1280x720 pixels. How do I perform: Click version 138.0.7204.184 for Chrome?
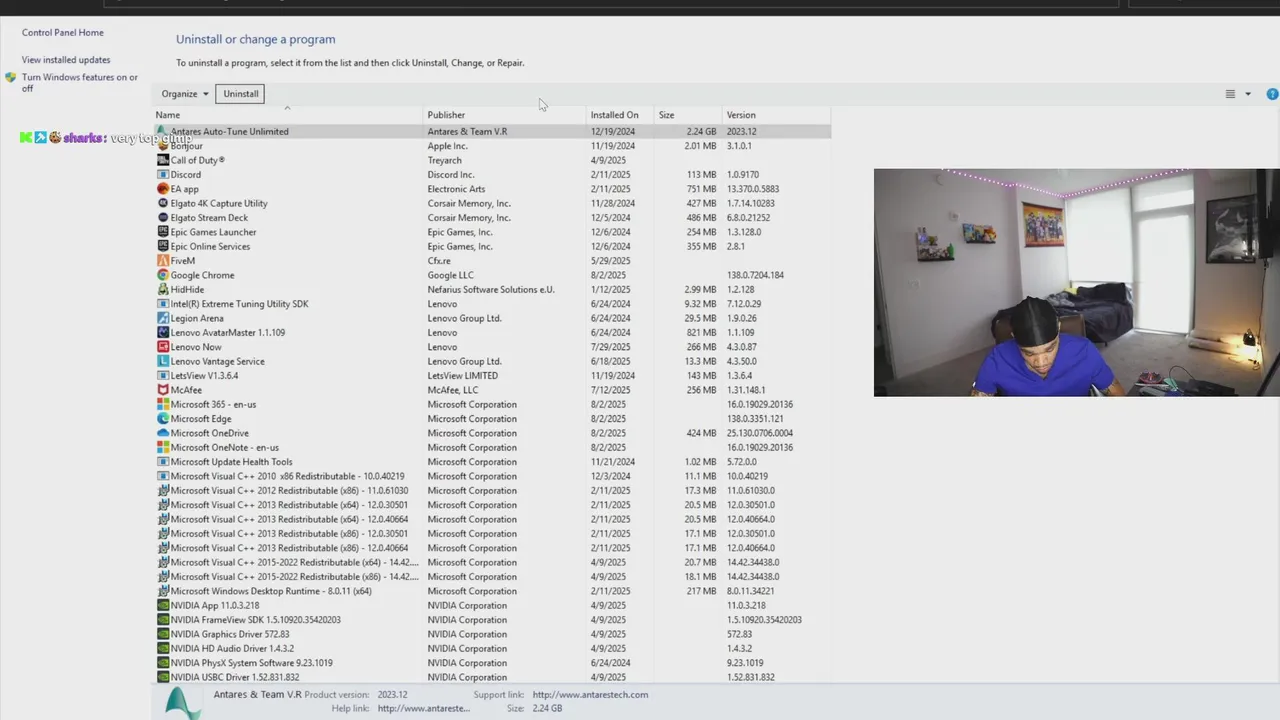pos(755,275)
